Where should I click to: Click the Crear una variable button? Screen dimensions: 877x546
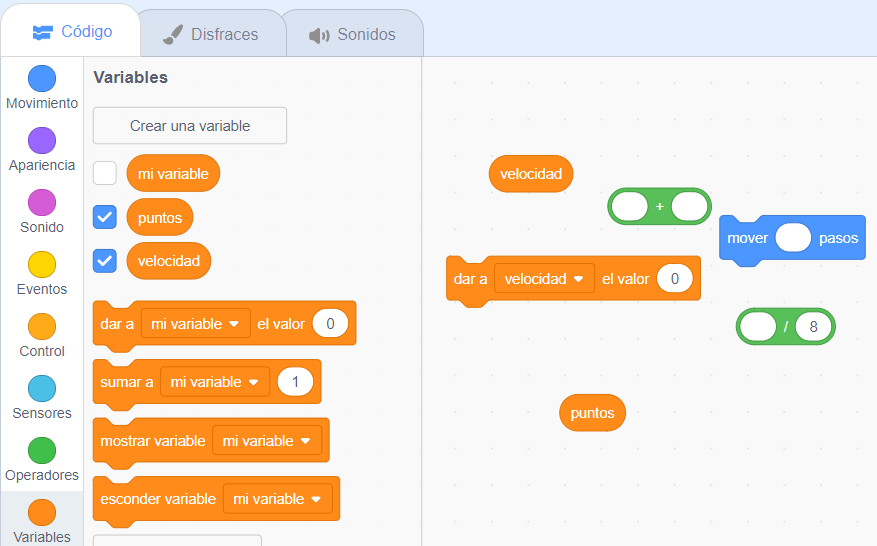[190, 126]
